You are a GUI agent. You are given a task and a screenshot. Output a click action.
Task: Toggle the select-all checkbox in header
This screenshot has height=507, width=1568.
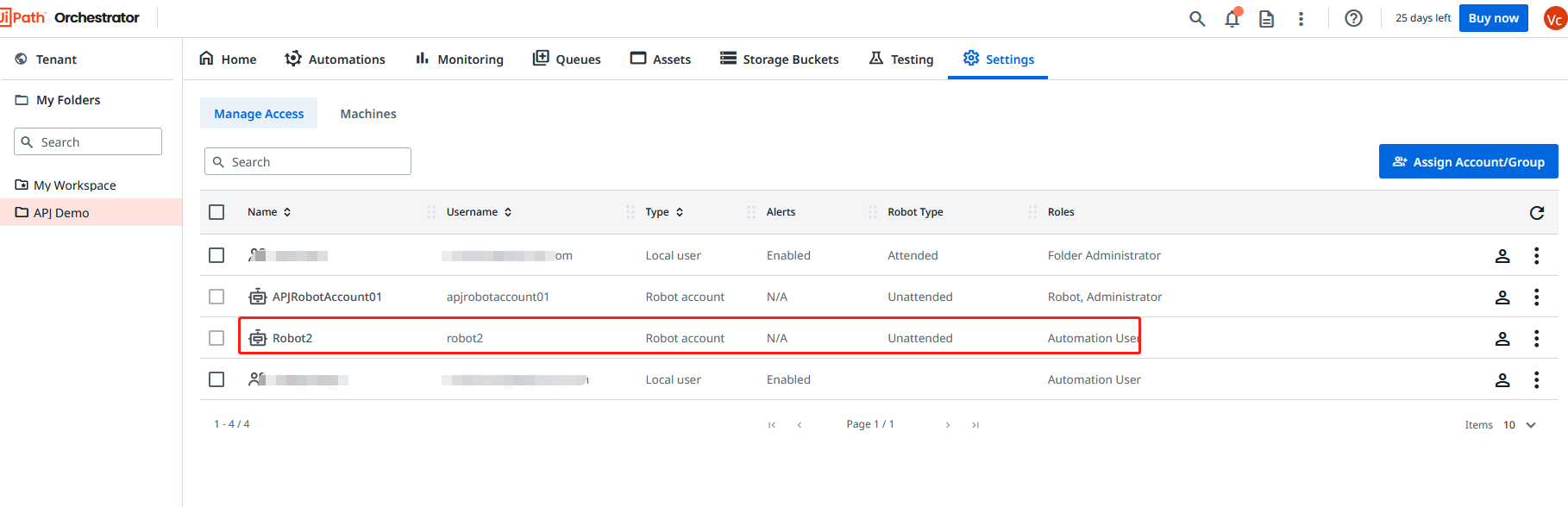(216, 212)
